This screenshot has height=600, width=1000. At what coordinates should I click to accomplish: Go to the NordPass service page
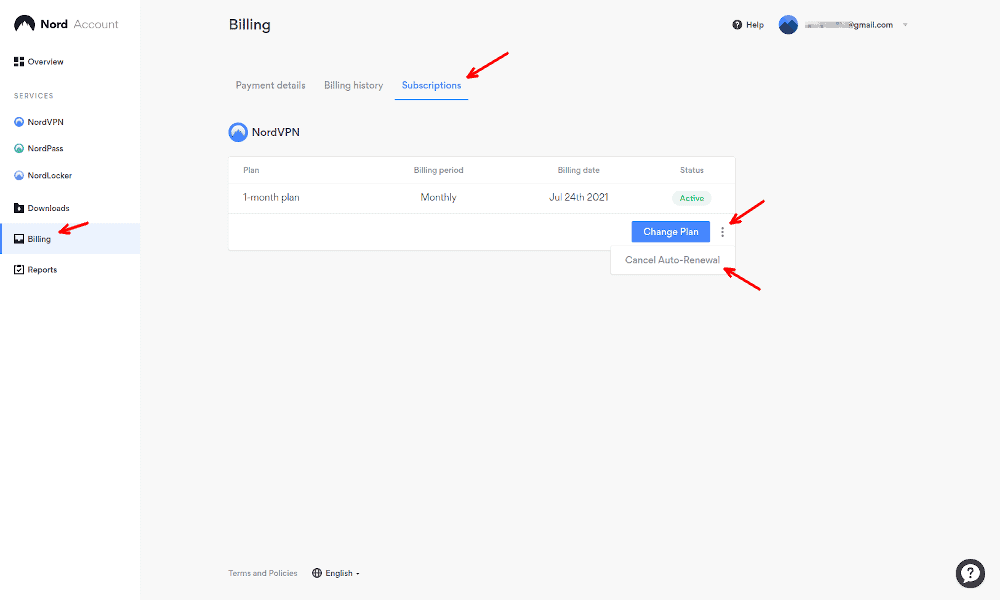tap(45, 148)
